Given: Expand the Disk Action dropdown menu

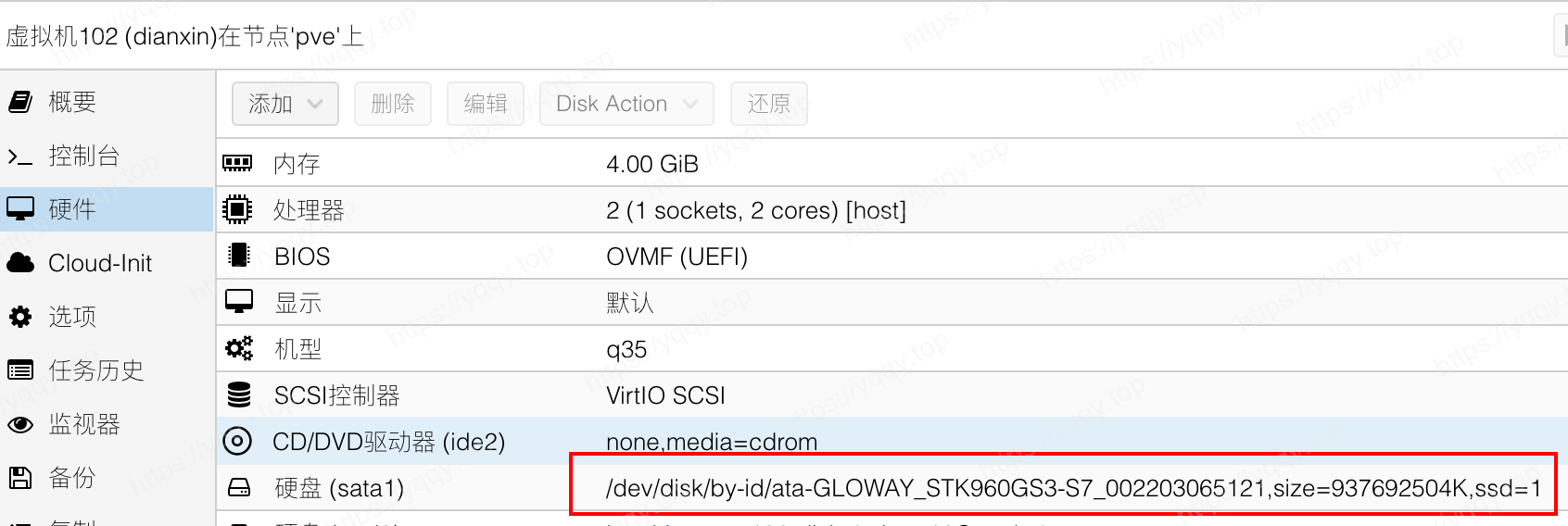Looking at the screenshot, I should (x=626, y=104).
